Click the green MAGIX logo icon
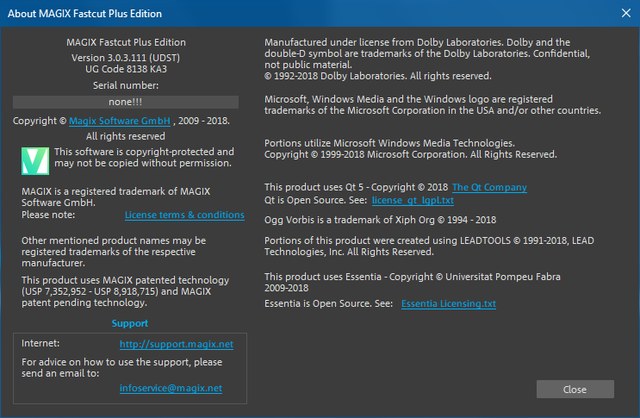This screenshot has width=640, height=418. point(36,158)
